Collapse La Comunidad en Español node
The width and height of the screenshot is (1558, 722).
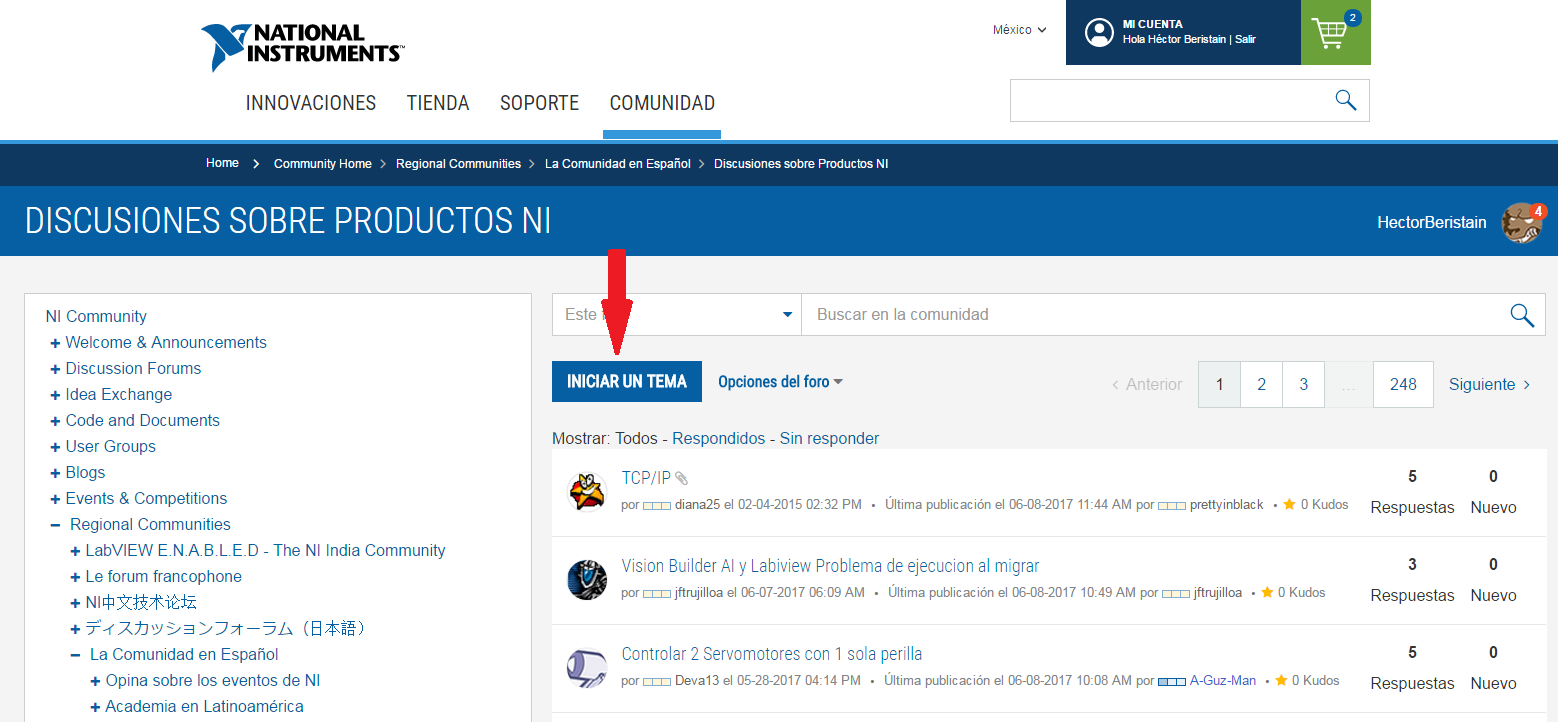coord(76,655)
